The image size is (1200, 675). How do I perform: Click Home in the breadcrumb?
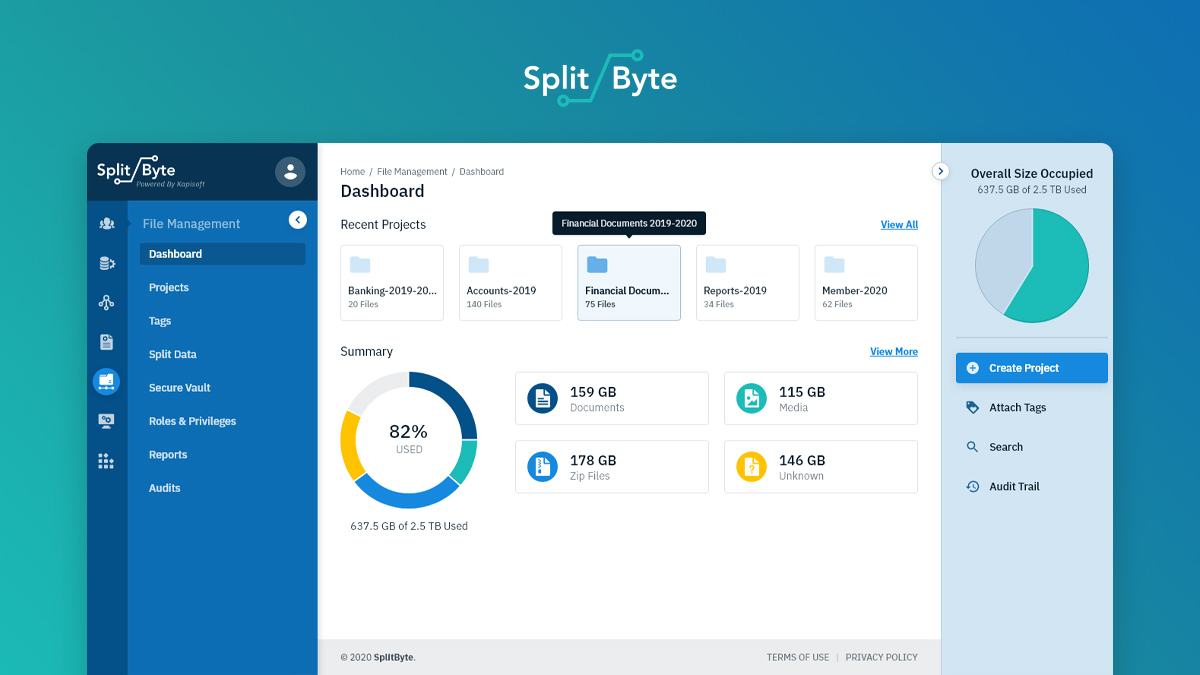point(352,172)
